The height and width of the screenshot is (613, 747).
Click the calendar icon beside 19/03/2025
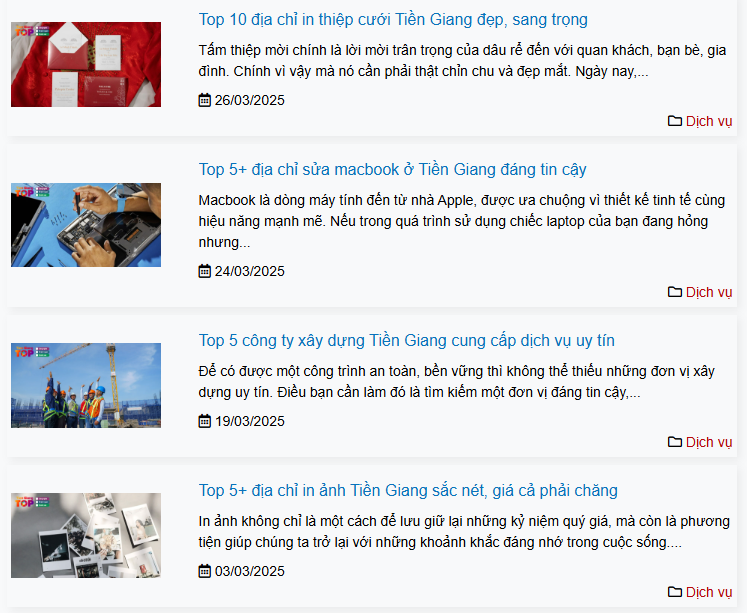(x=204, y=422)
